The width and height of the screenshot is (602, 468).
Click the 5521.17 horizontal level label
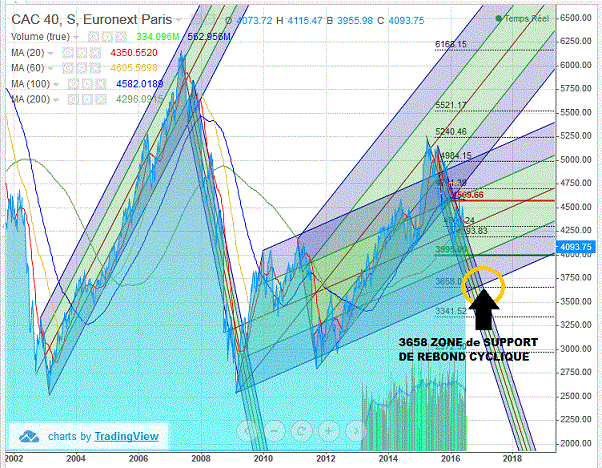[451, 105]
